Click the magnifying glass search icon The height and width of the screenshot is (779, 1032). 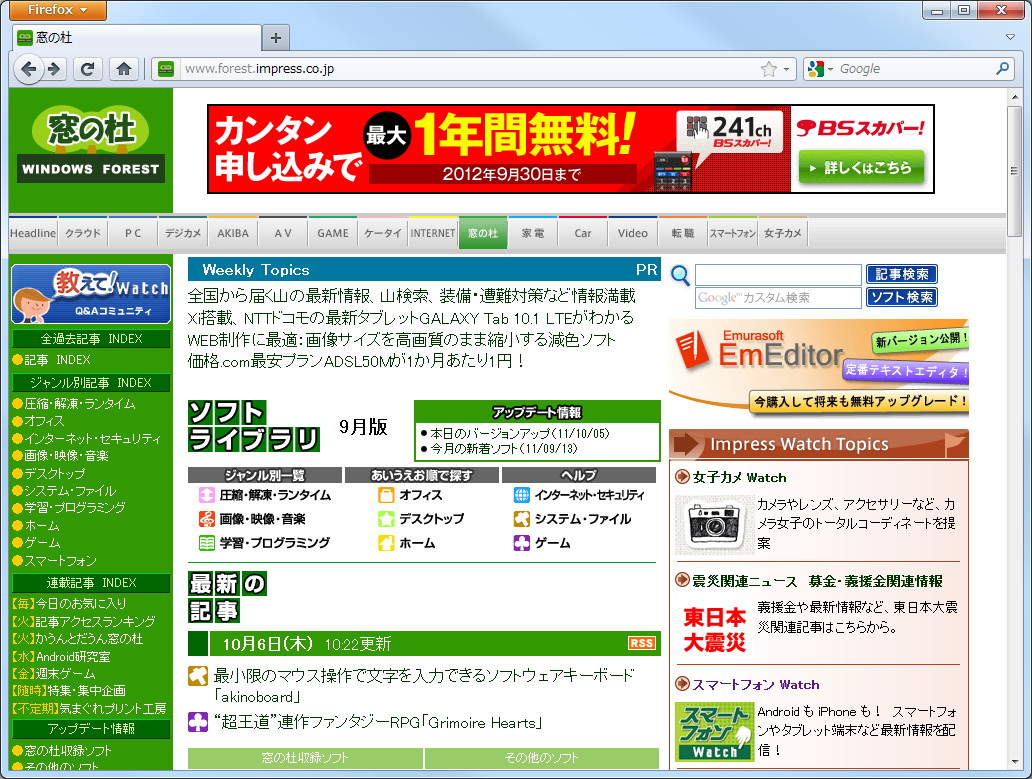tap(679, 276)
